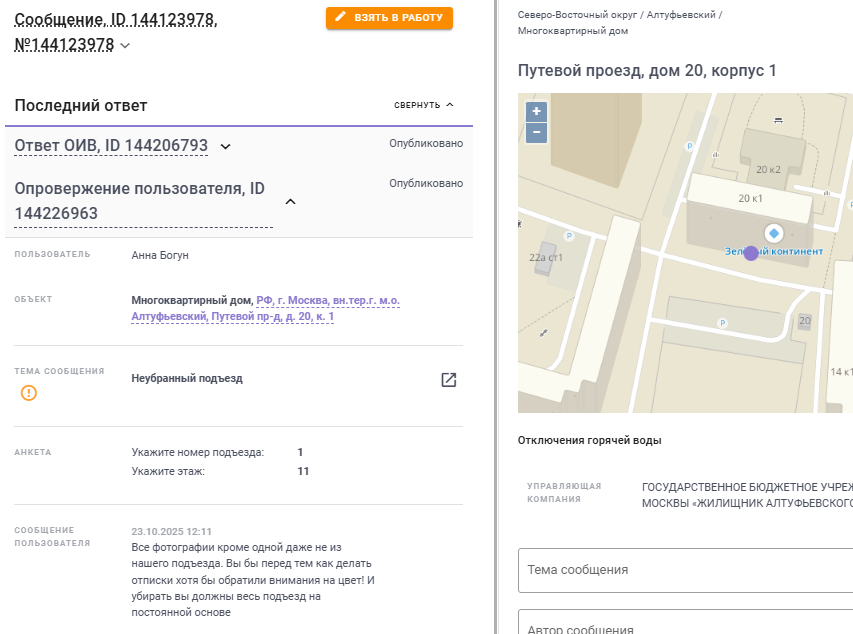Screen dimensions: 853x634
Task: Focus the Тема сообщения input field
Action: (685, 570)
